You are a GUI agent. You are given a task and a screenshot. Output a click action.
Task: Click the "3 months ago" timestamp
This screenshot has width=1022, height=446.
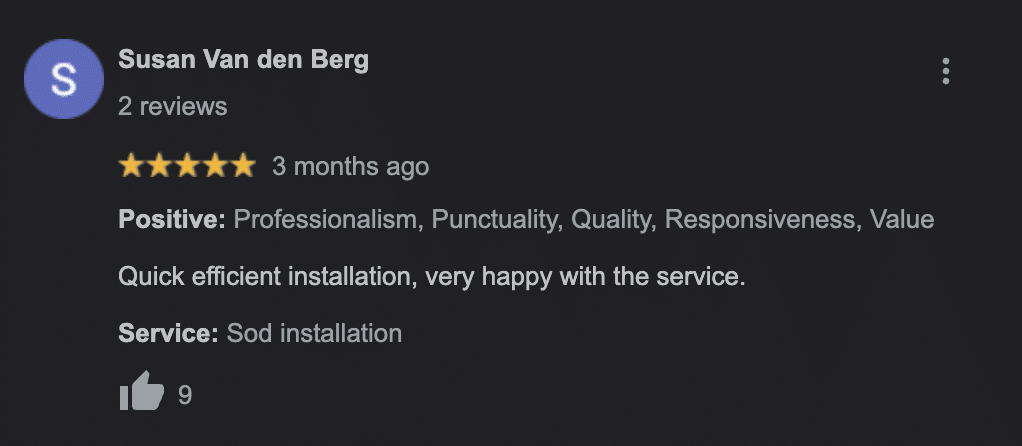pyautogui.click(x=350, y=166)
